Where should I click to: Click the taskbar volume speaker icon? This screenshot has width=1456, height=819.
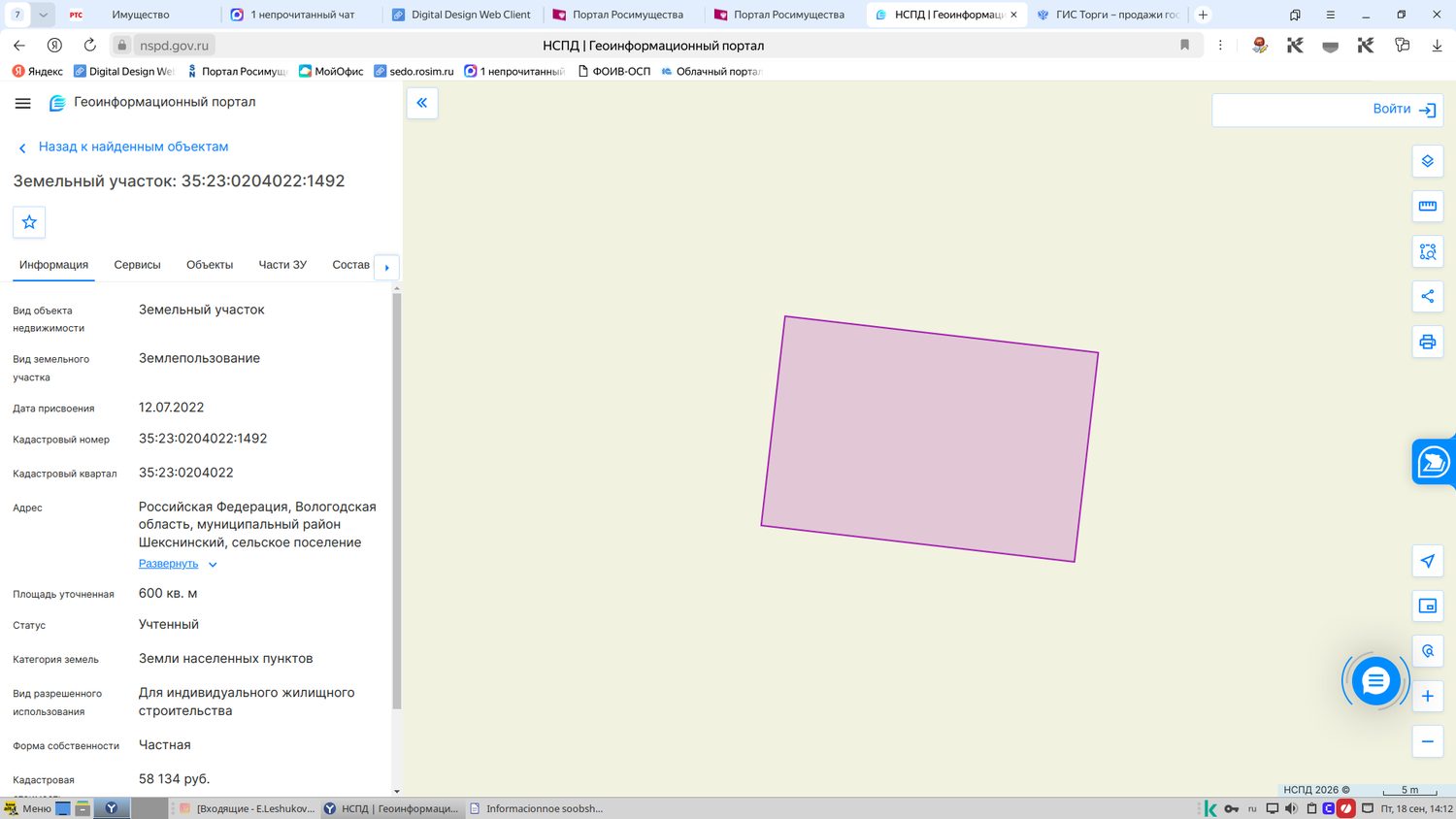1291,808
